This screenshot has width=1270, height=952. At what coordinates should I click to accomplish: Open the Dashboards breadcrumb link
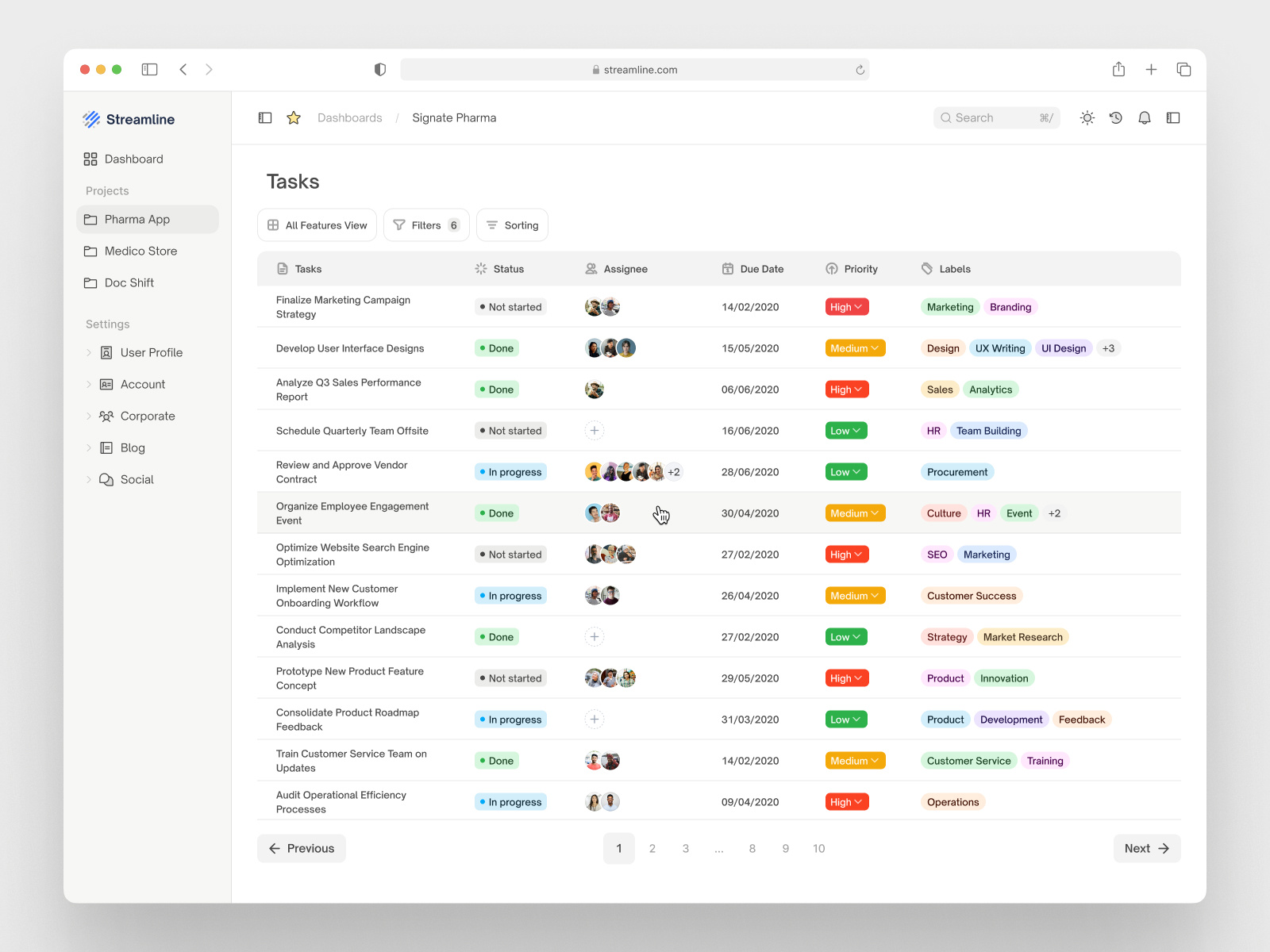(349, 117)
